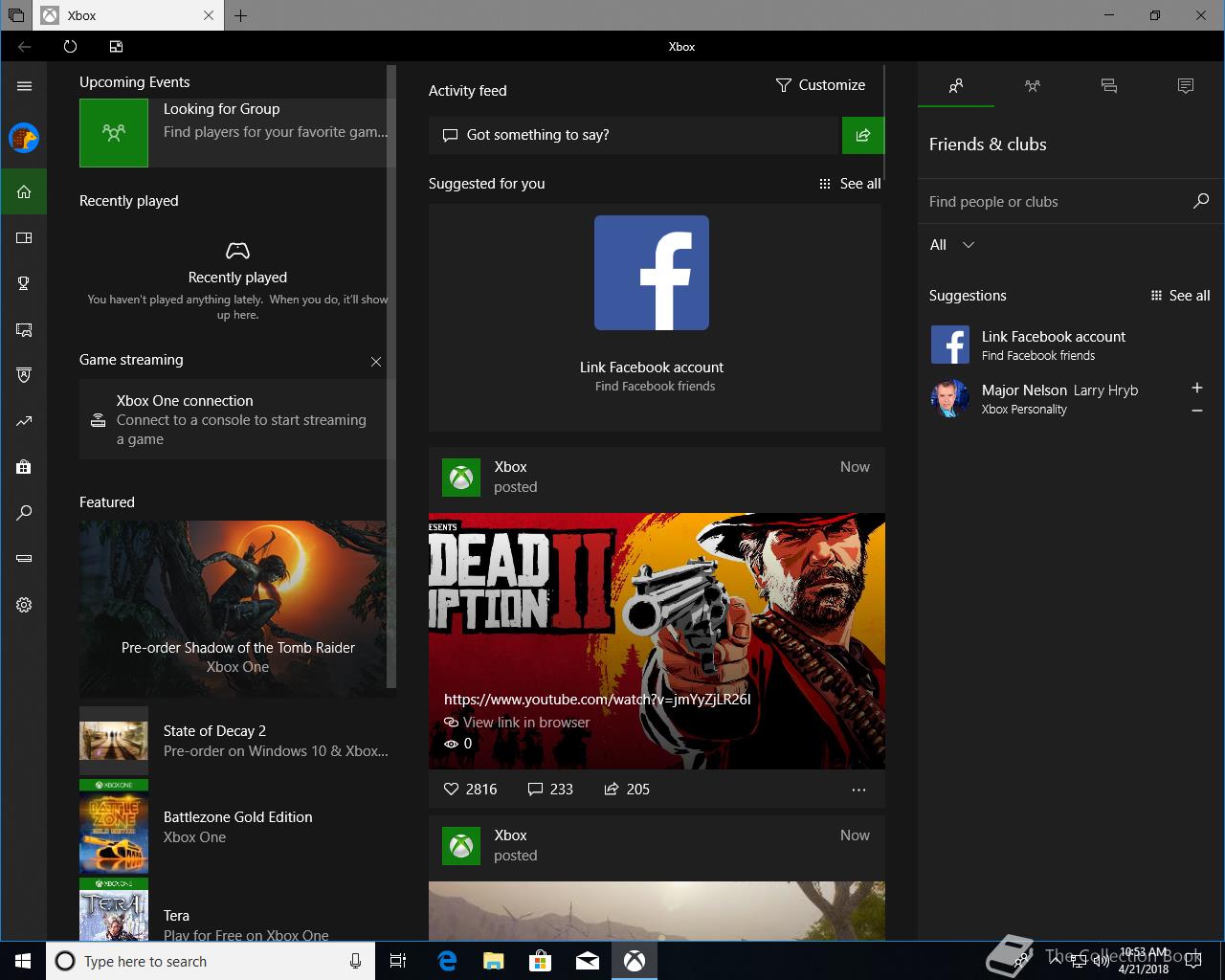Image resolution: width=1225 pixels, height=980 pixels.
Task: Open Tera featured item
Action: click(235, 909)
